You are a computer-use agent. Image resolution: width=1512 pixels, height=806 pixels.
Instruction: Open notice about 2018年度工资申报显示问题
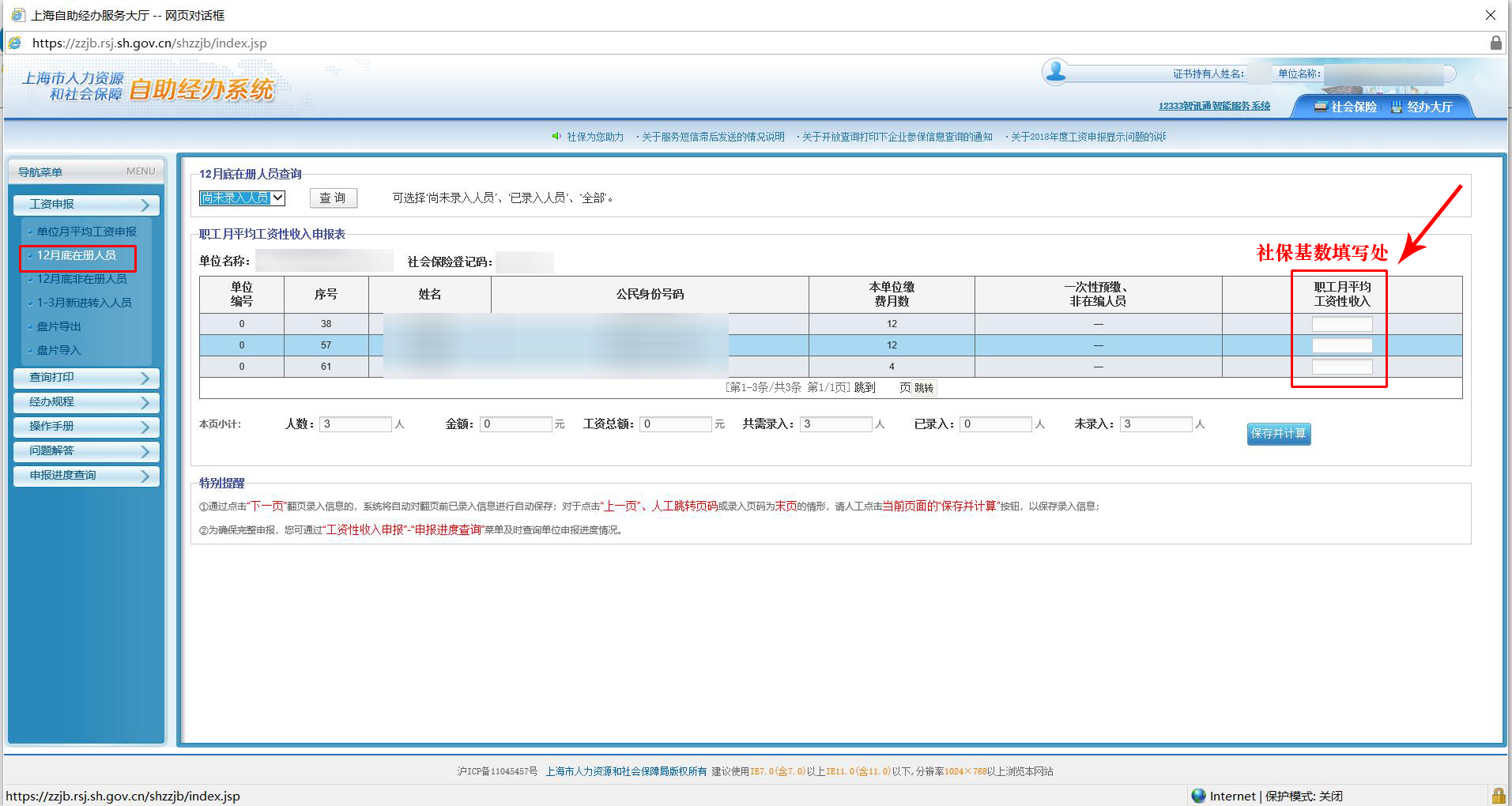(x=1088, y=137)
